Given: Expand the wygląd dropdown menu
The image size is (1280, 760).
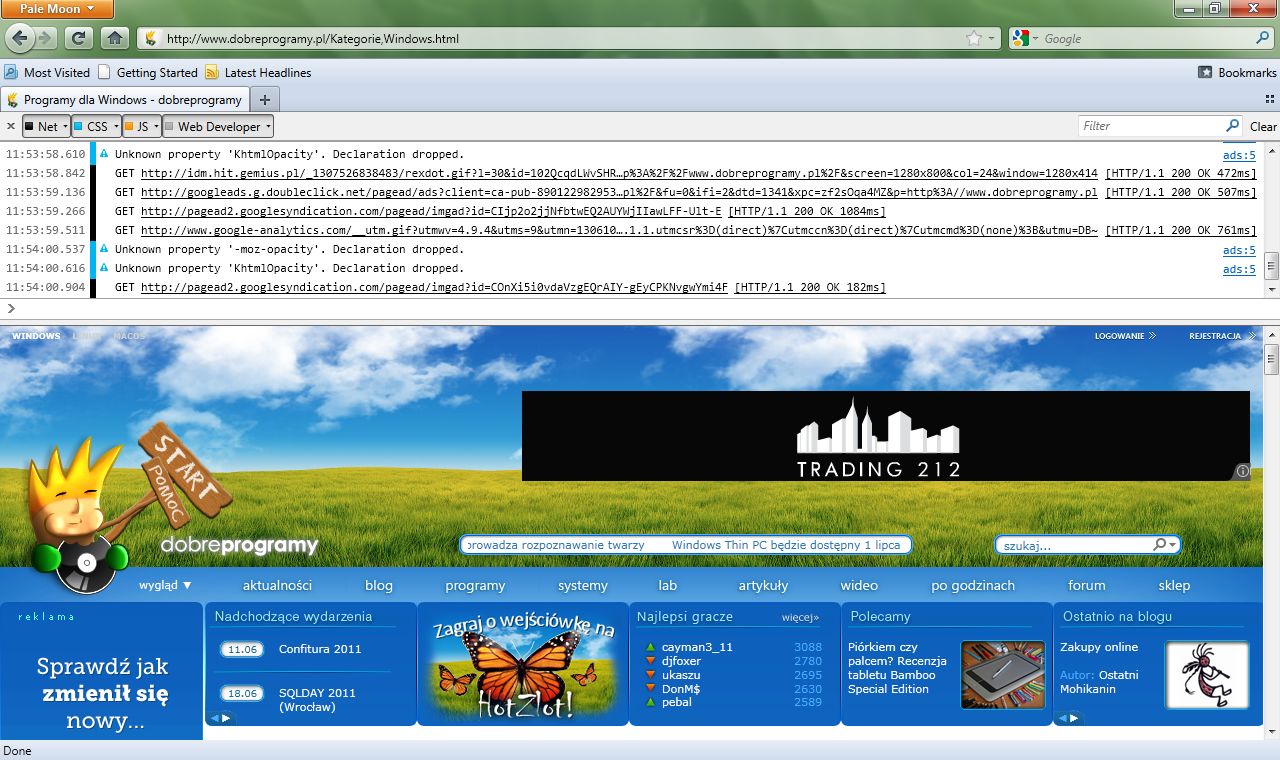Looking at the screenshot, I should coord(165,585).
